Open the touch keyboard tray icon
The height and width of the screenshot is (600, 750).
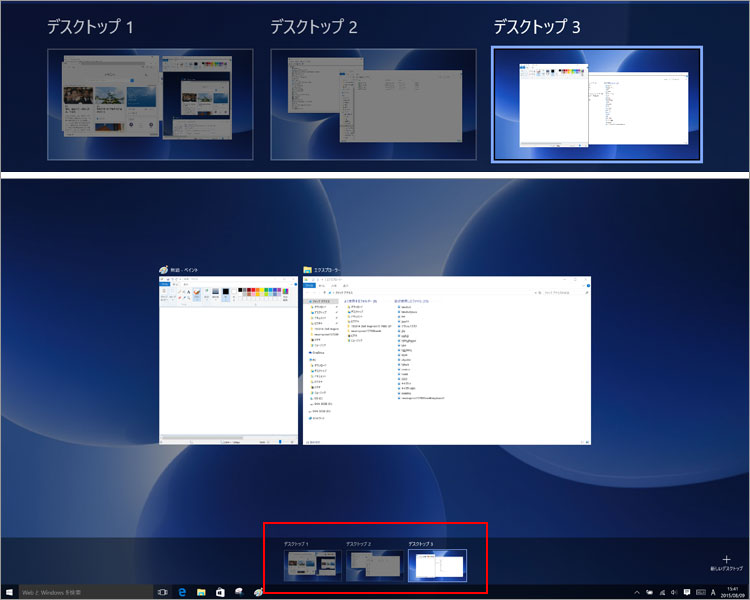pos(700,592)
